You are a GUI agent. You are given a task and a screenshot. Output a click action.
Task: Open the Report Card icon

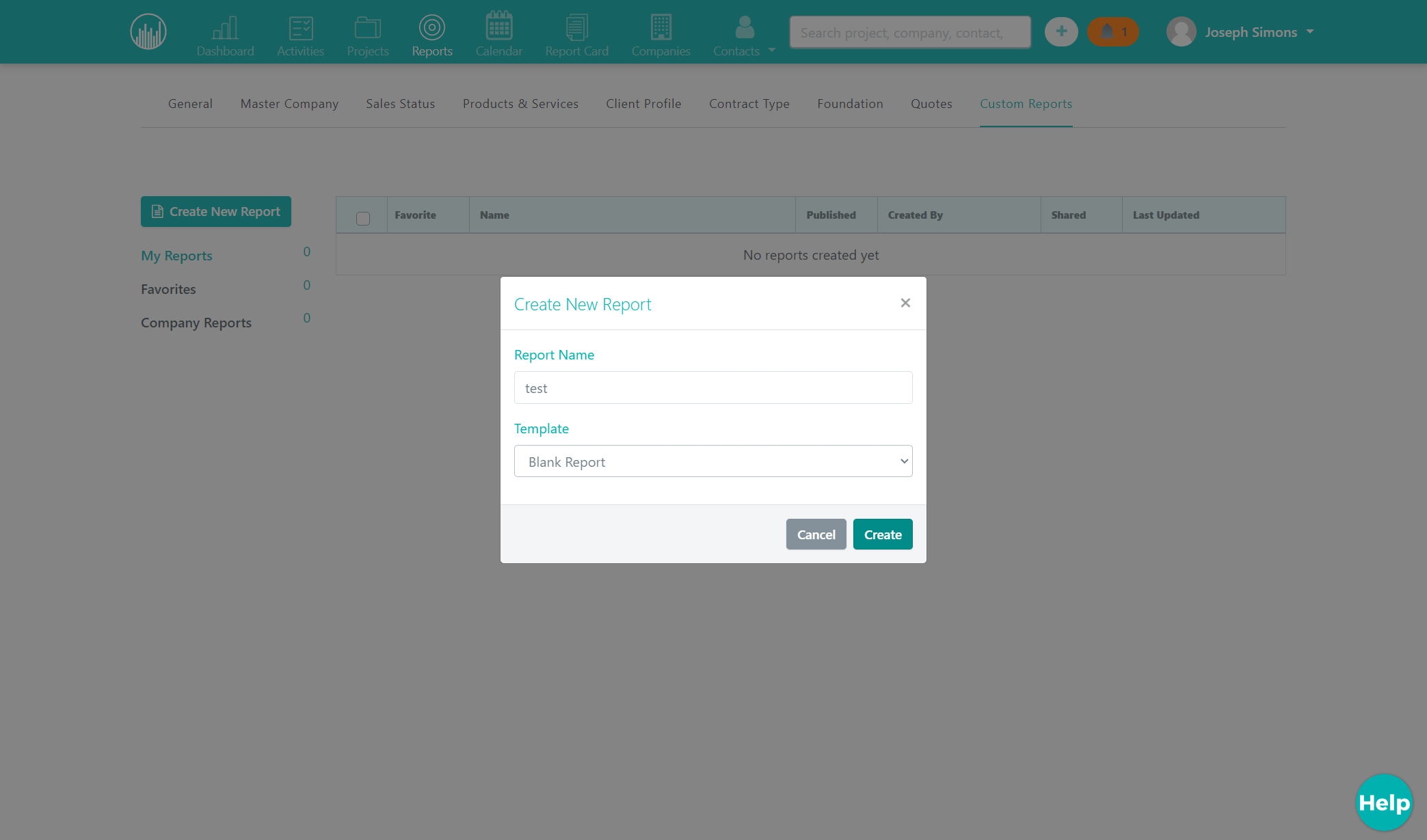click(x=576, y=27)
